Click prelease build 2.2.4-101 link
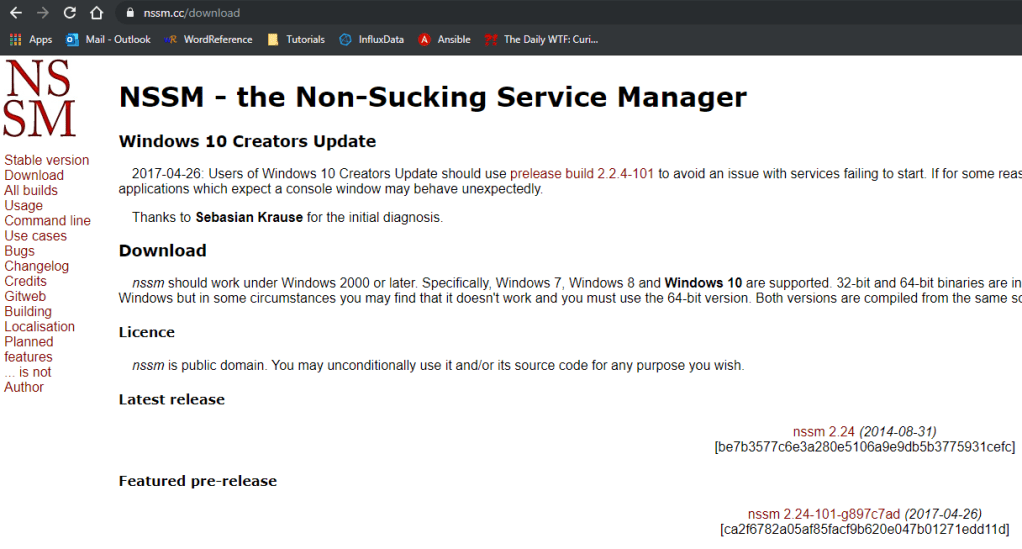 (x=582, y=173)
